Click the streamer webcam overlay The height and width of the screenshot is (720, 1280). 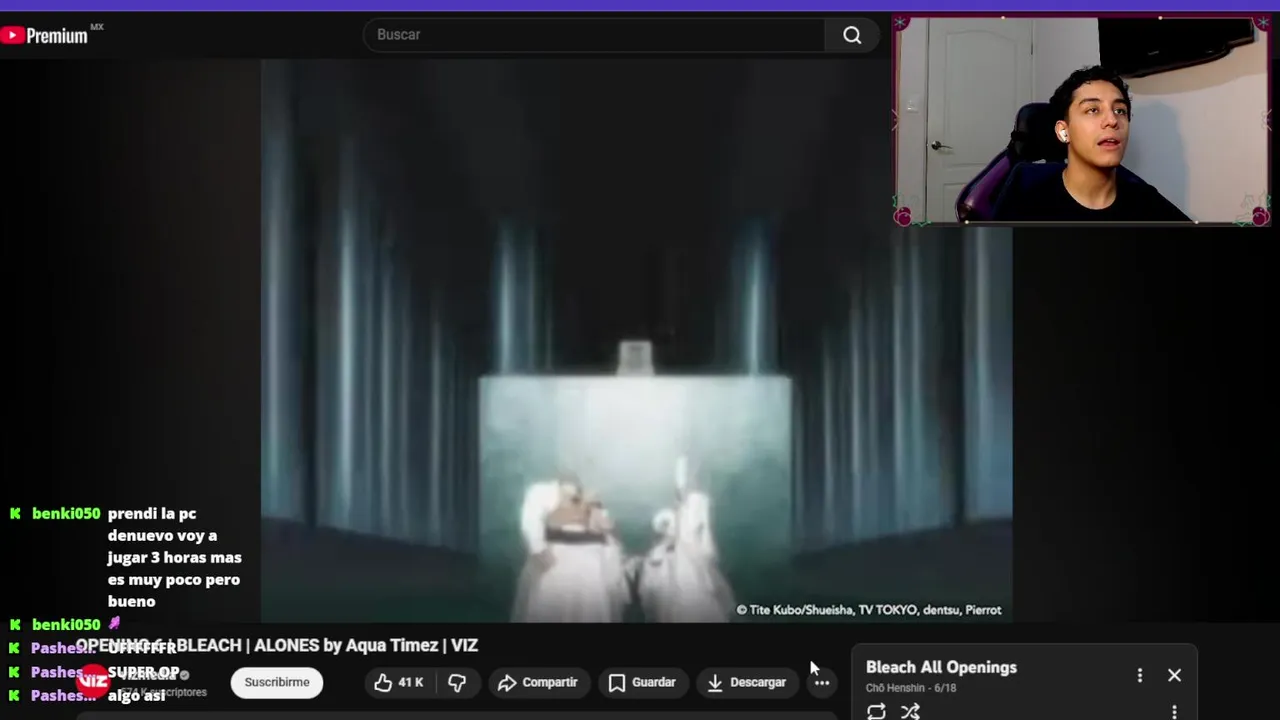tap(1082, 120)
